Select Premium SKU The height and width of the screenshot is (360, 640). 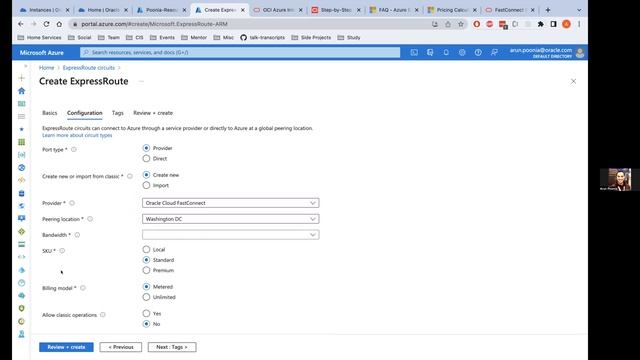[146, 270]
